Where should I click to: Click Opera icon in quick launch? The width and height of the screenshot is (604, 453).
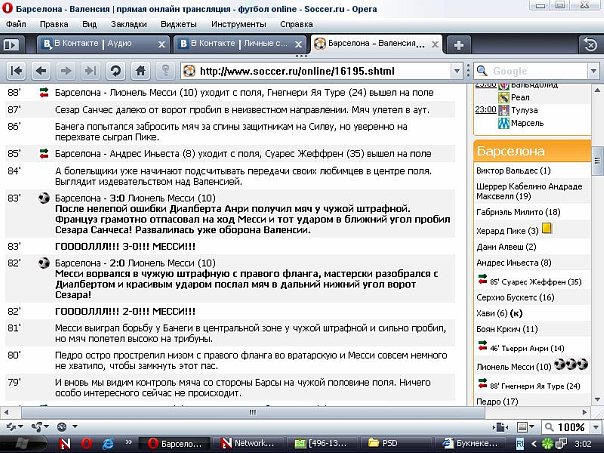pyautogui.click(x=87, y=442)
